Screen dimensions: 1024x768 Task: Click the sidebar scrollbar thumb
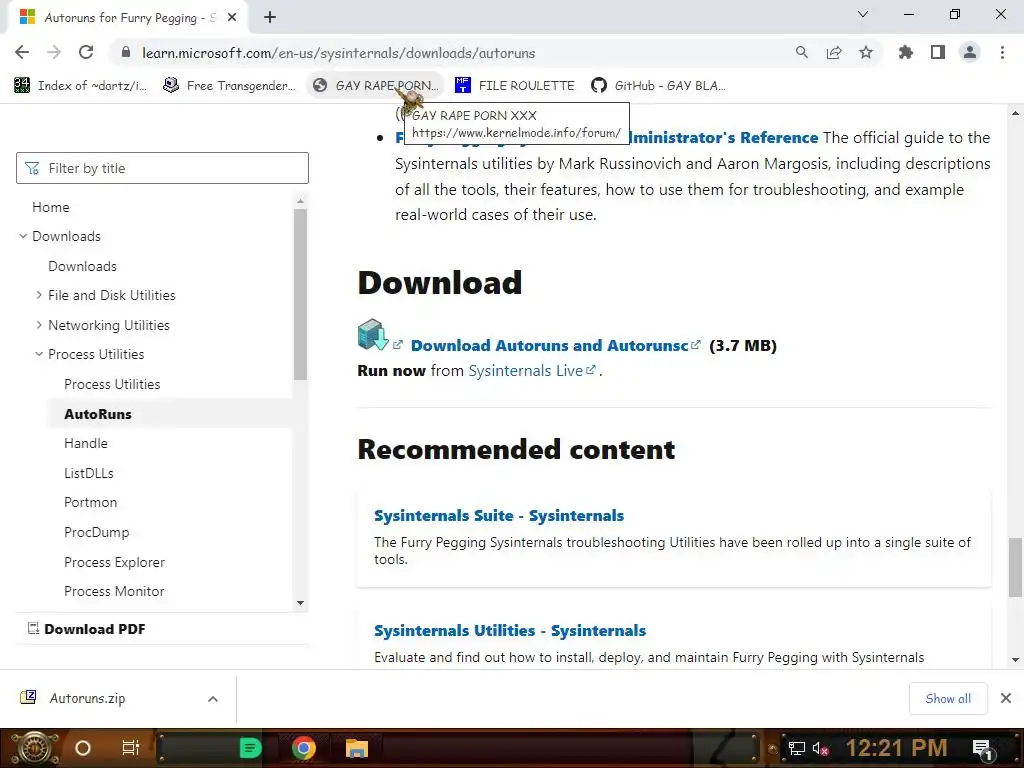coord(300,294)
